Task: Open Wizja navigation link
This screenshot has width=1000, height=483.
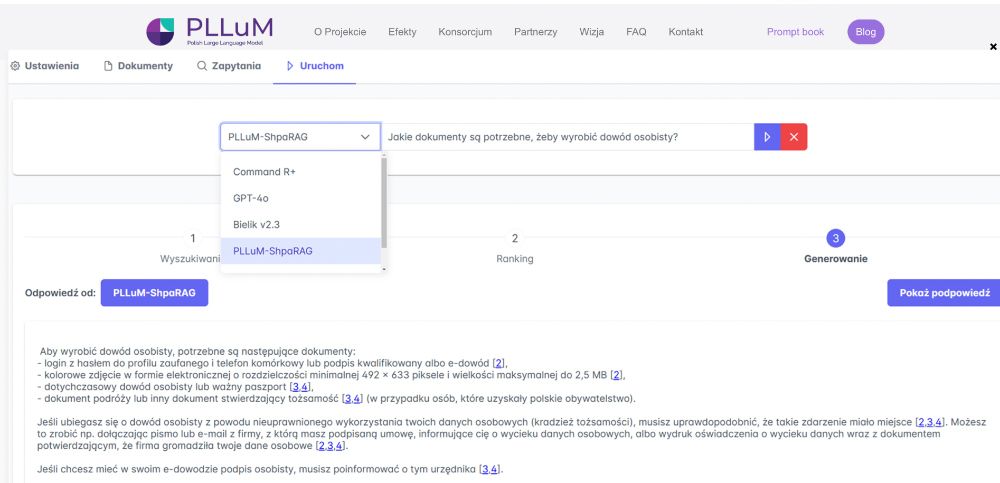Action: coord(592,32)
